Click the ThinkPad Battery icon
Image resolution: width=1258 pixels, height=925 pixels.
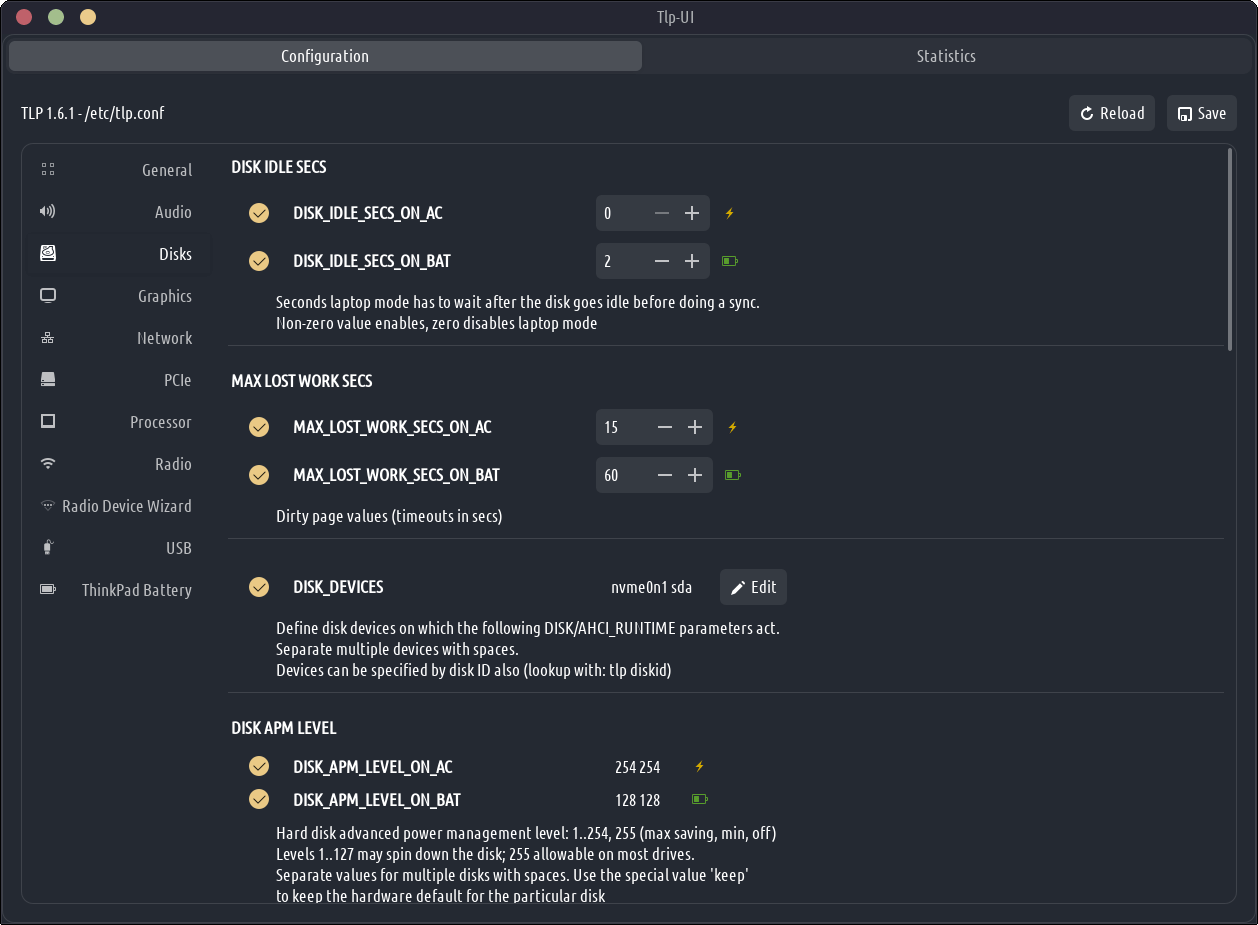click(48, 590)
